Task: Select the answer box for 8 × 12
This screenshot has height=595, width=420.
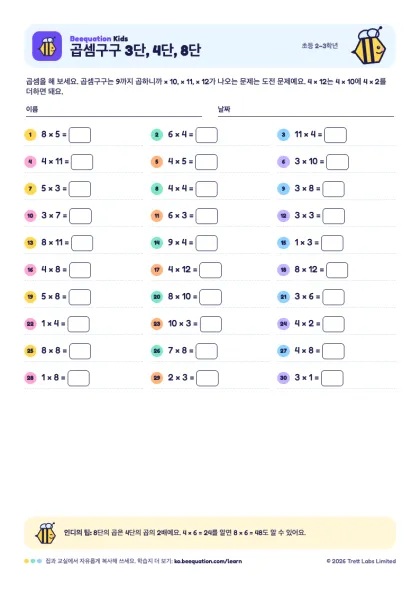Action: pos(337,270)
